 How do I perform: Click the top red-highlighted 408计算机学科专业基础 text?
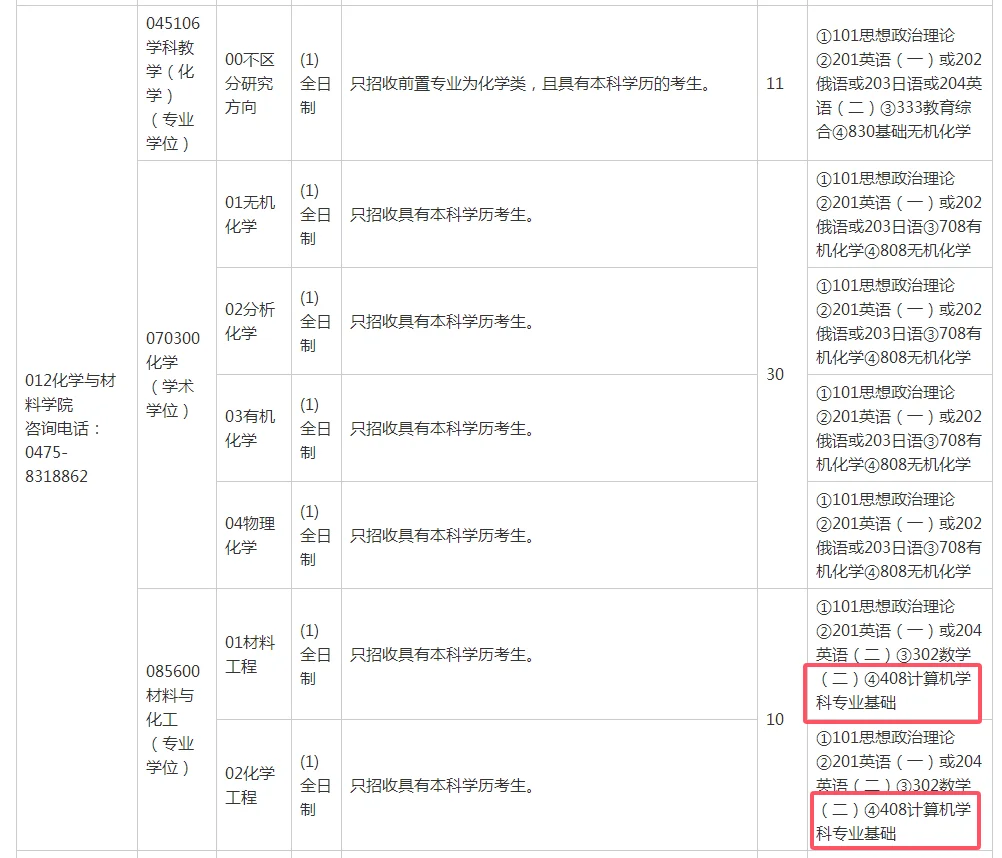click(893, 695)
